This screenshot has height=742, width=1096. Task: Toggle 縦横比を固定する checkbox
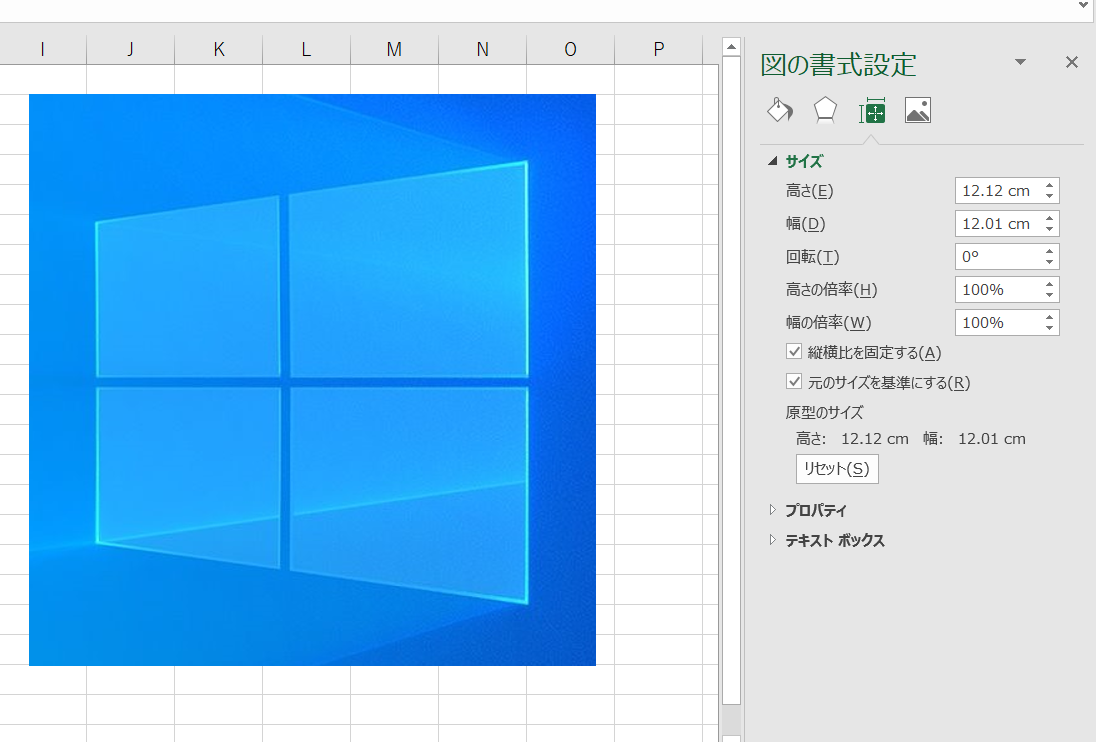(793, 351)
